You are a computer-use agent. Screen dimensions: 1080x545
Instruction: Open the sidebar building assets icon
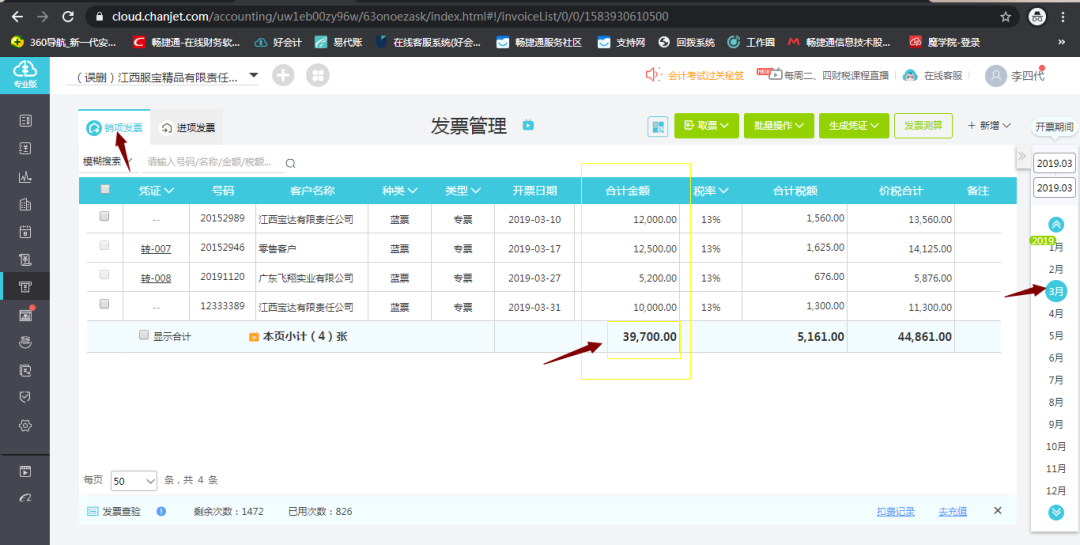click(x=25, y=204)
